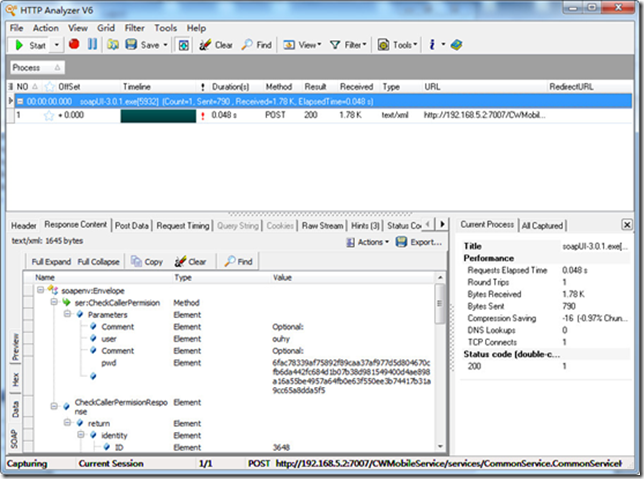Open the Filter dropdown in toolbar

(354, 45)
